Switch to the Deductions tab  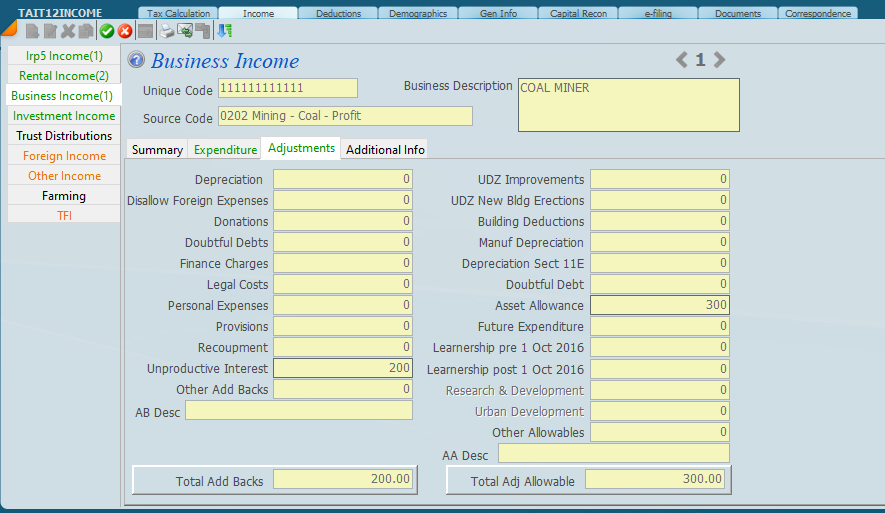338,14
